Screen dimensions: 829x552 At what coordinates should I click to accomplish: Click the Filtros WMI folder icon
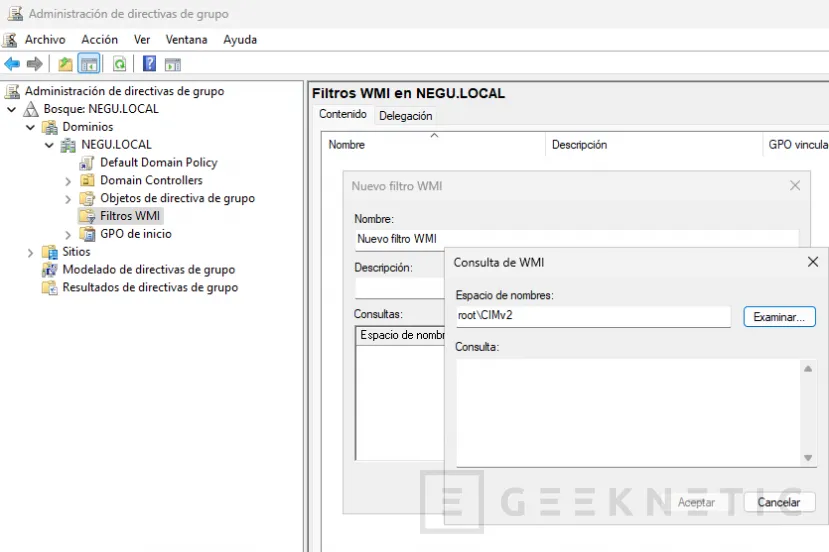(x=87, y=216)
